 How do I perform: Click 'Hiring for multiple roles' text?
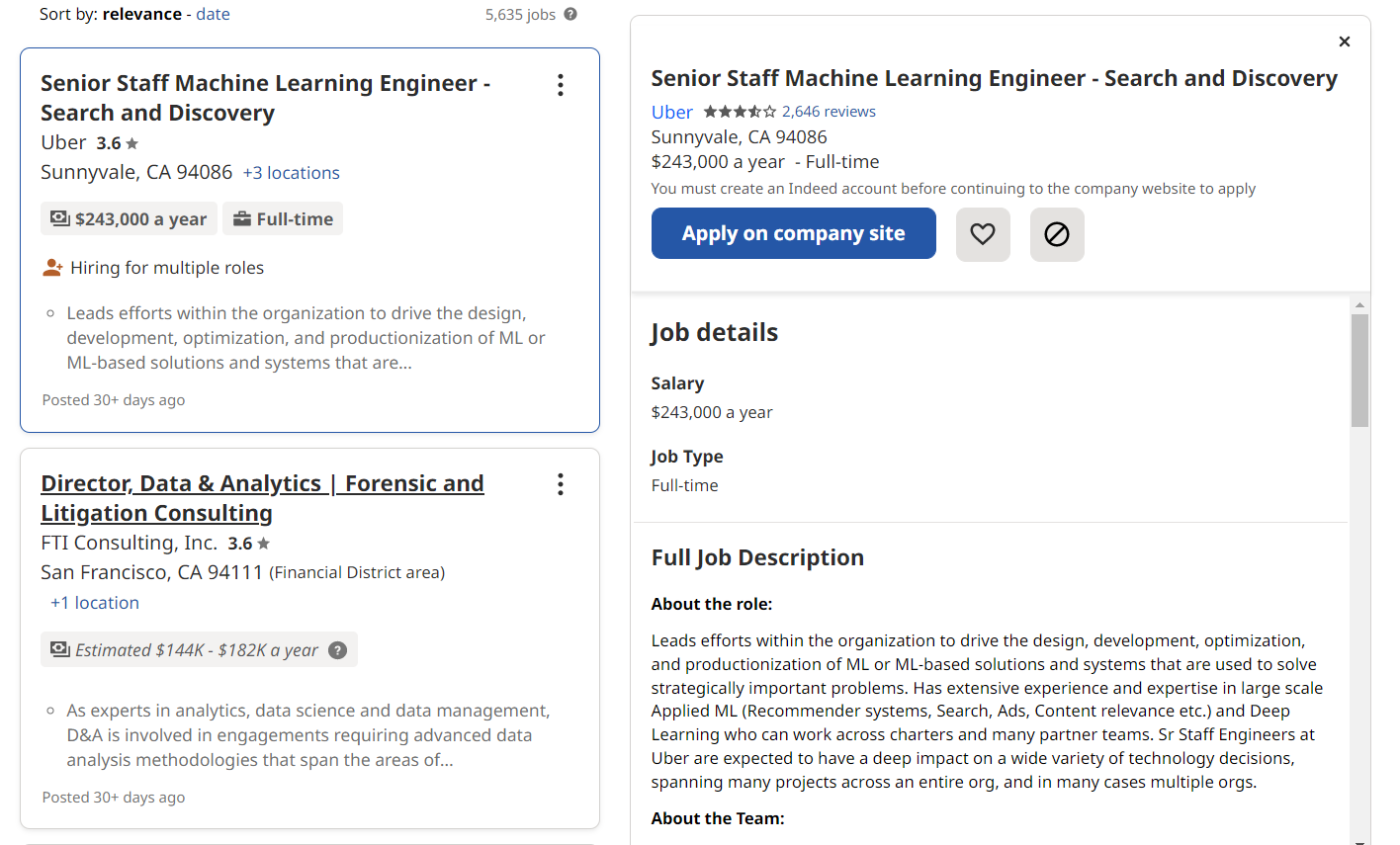[x=167, y=268]
